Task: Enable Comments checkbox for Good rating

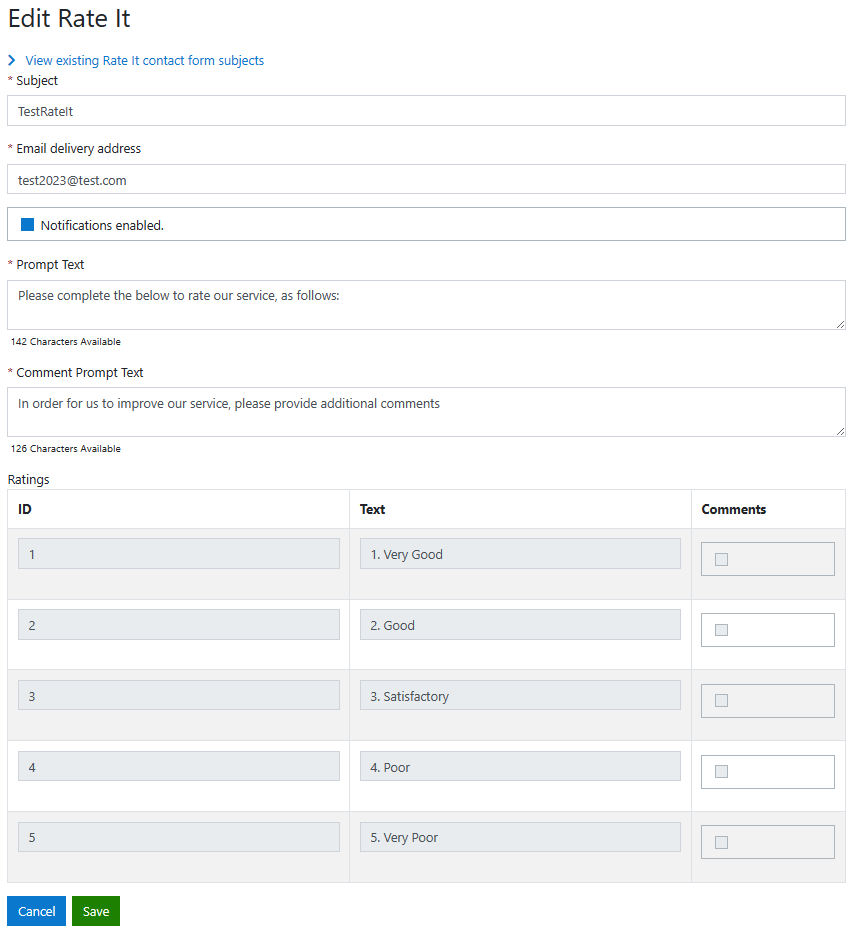Action: [x=721, y=630]
